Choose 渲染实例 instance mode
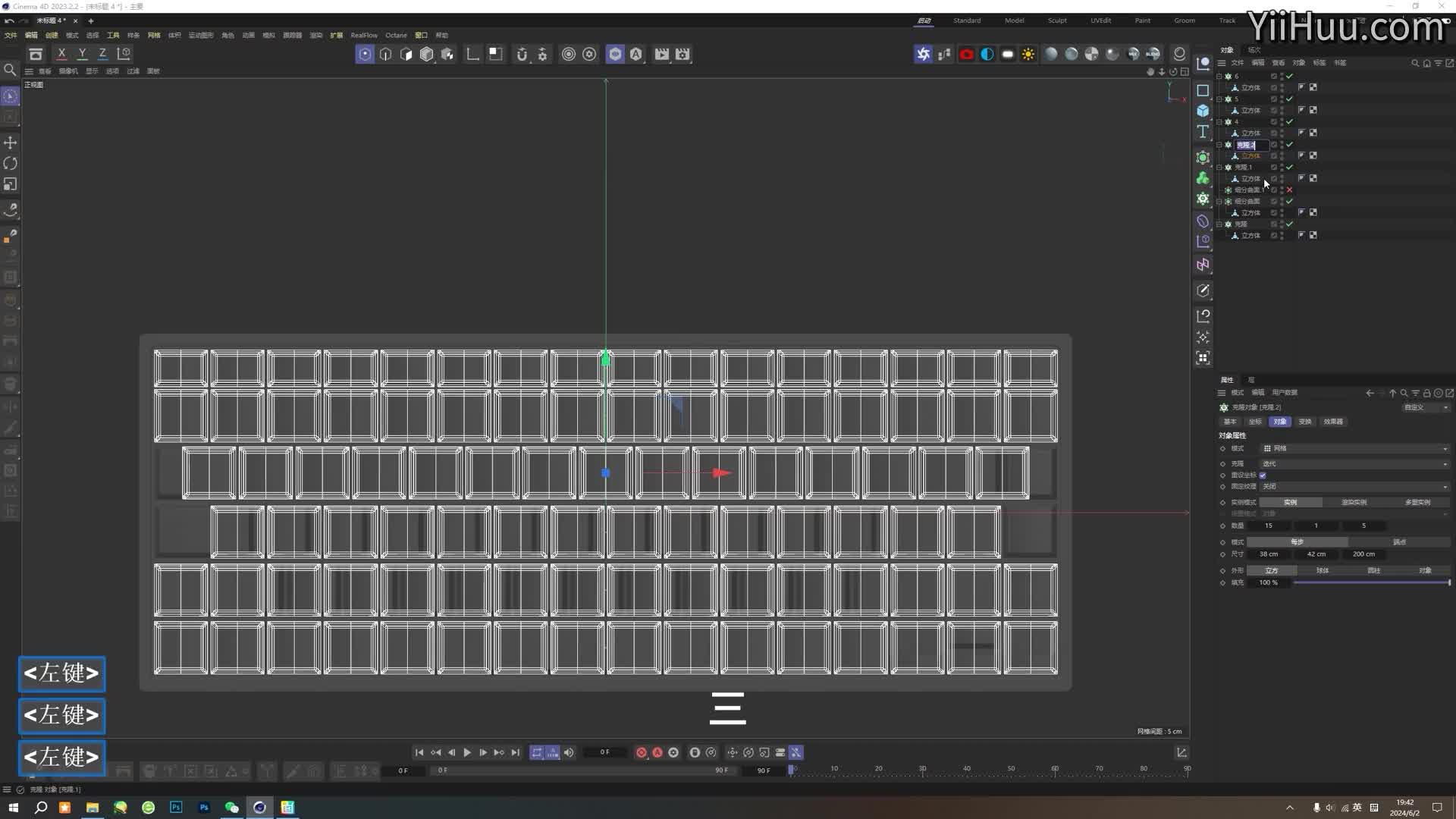This screenshot has width=1456, height=819. click(x=1354, y=503)
